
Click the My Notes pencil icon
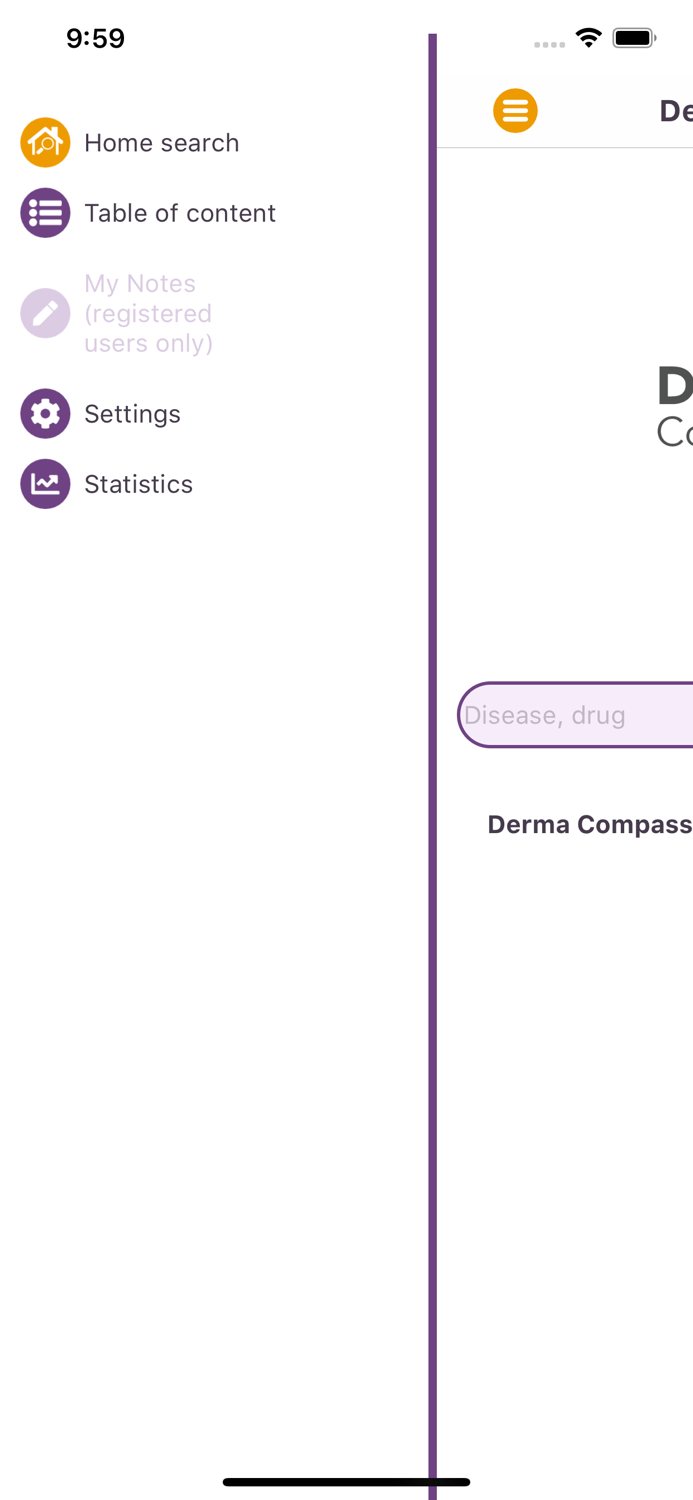(x=45, y=313)
